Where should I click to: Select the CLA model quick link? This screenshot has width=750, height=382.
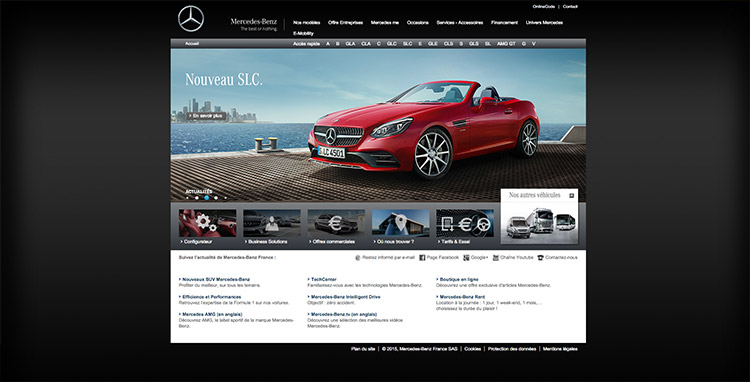[x=366, y=44]
